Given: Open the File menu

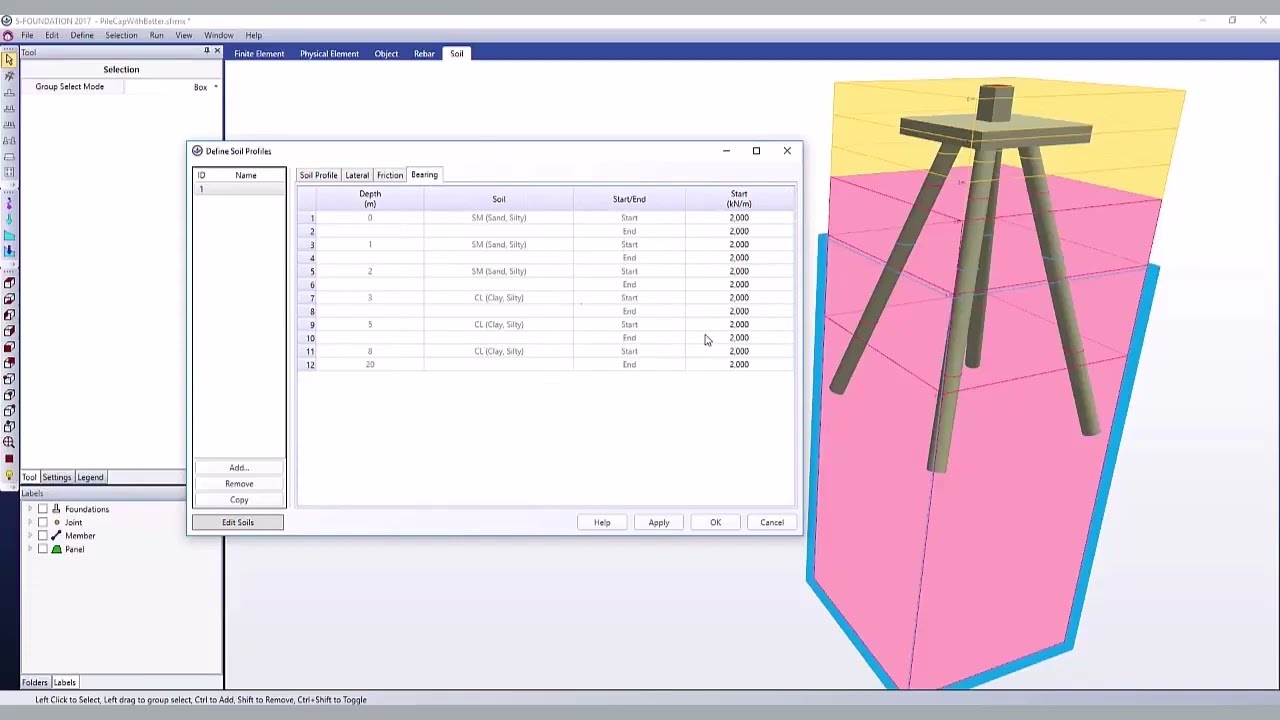Looking at the screenshot, I should pyautogui.click(x=27, y=35).
